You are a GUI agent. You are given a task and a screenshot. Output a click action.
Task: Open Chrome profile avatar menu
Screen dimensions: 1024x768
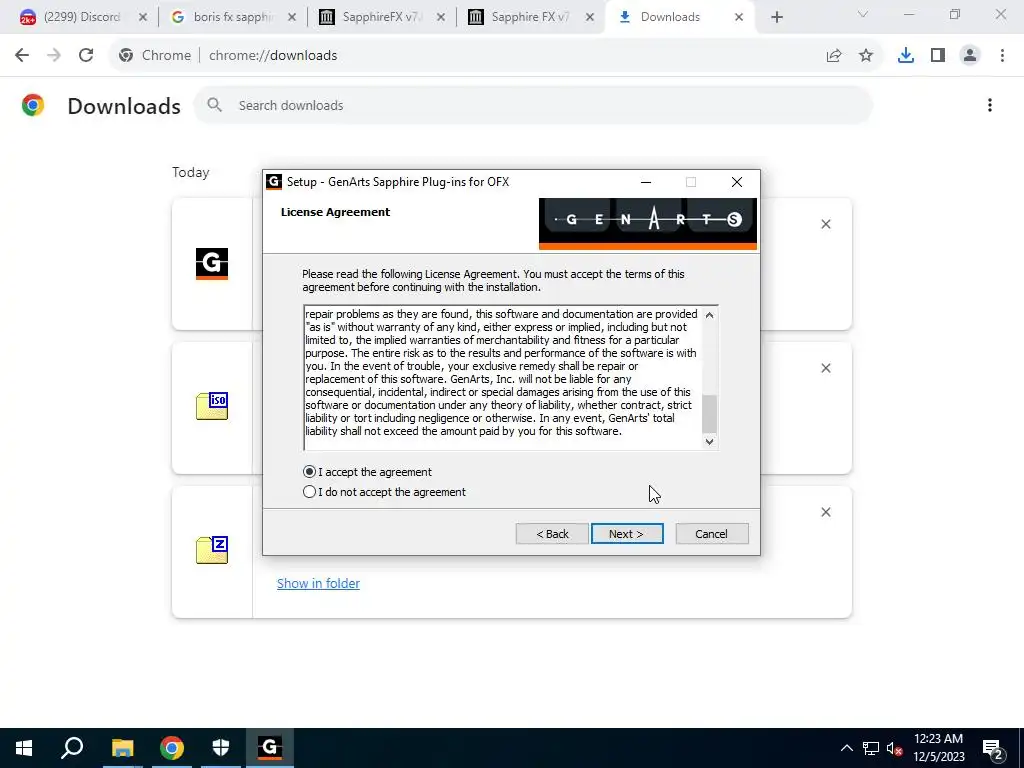[x=970, y=56]
